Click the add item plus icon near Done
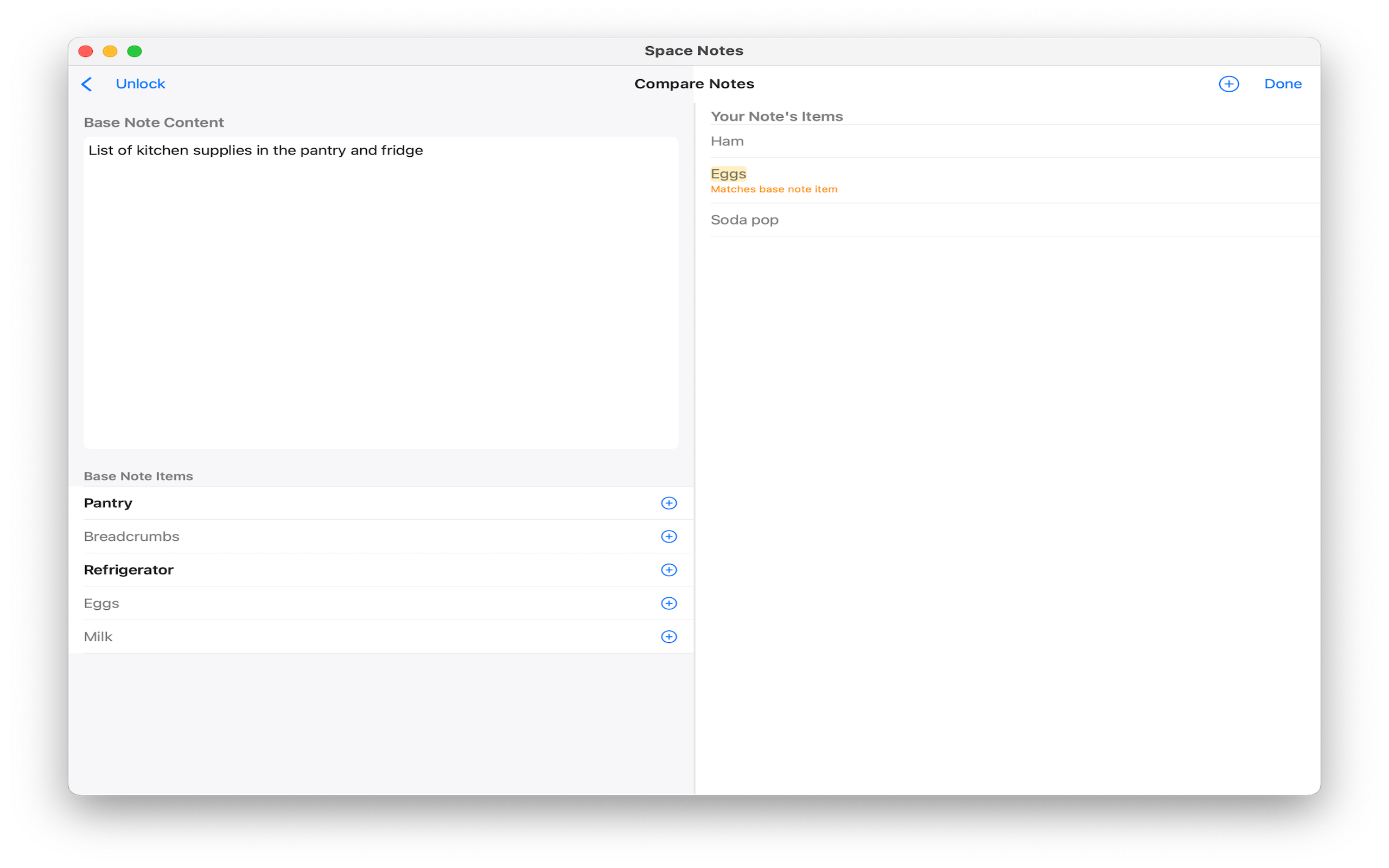This screenshot has height=868, width=1389. [x=1228, y=84]
